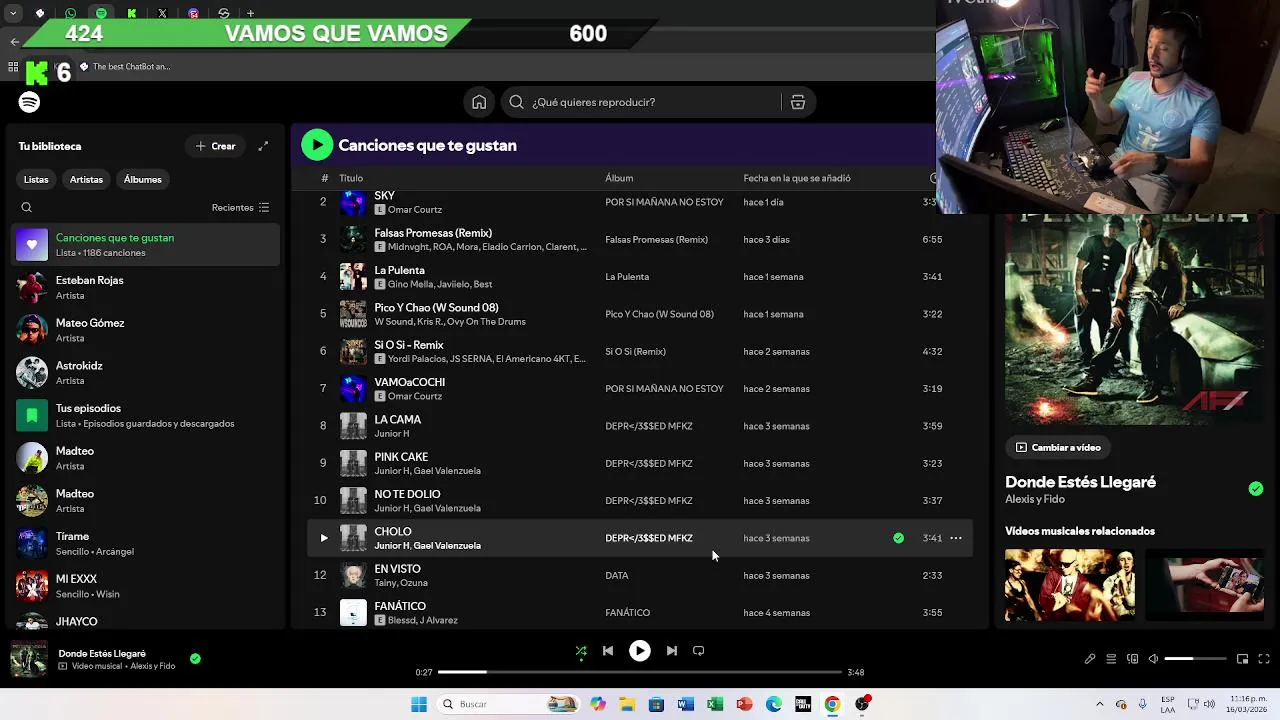Open 'POR SI MAÑANA NO ESTOY' album of VAMOaCOCHI
Image resolution: width=1280 pixels, height=720 pixels.
pyautogui.click(x=664, y=389)
